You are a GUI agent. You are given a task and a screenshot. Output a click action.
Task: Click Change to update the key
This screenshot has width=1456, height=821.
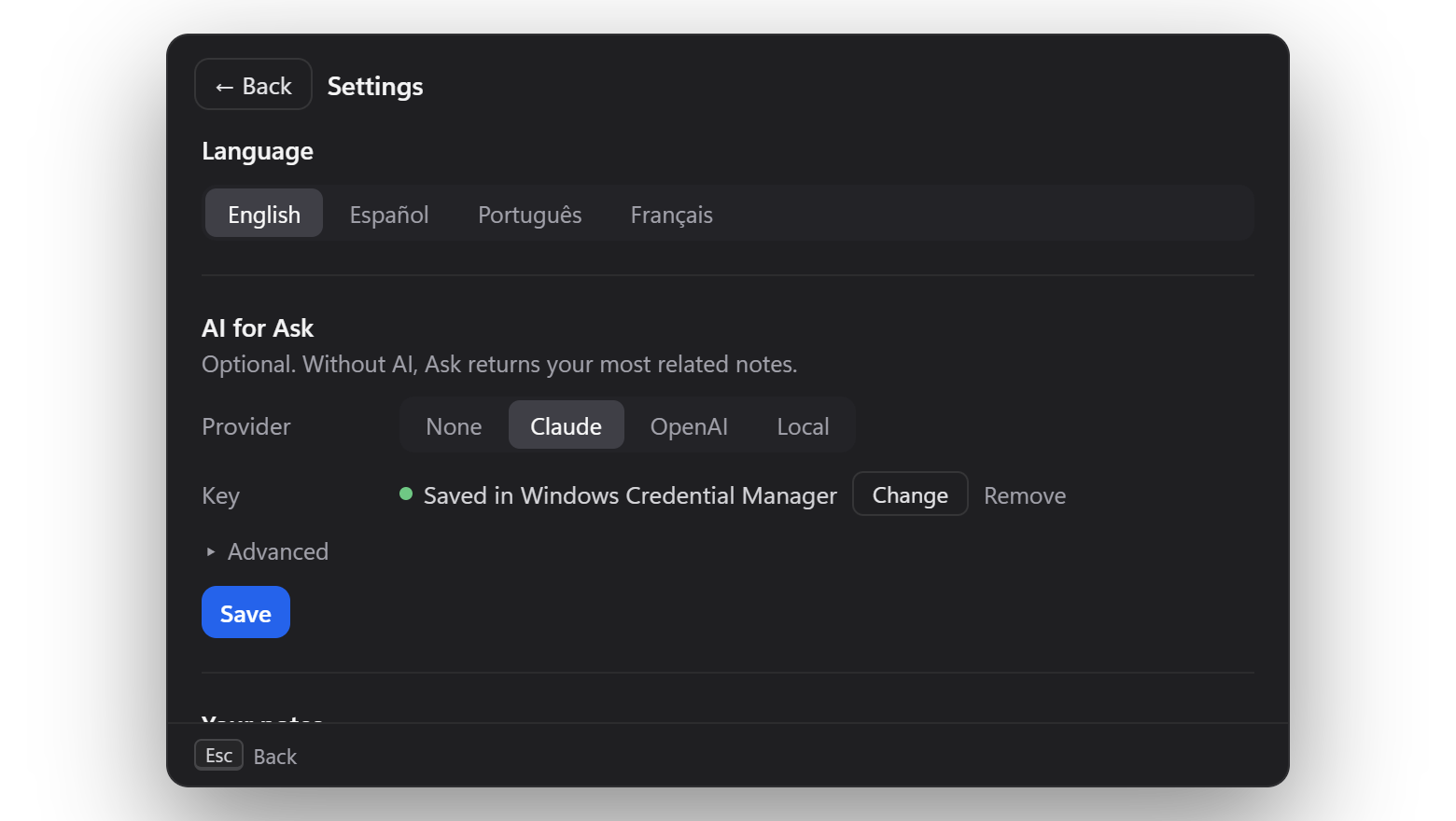pos(910,494)
